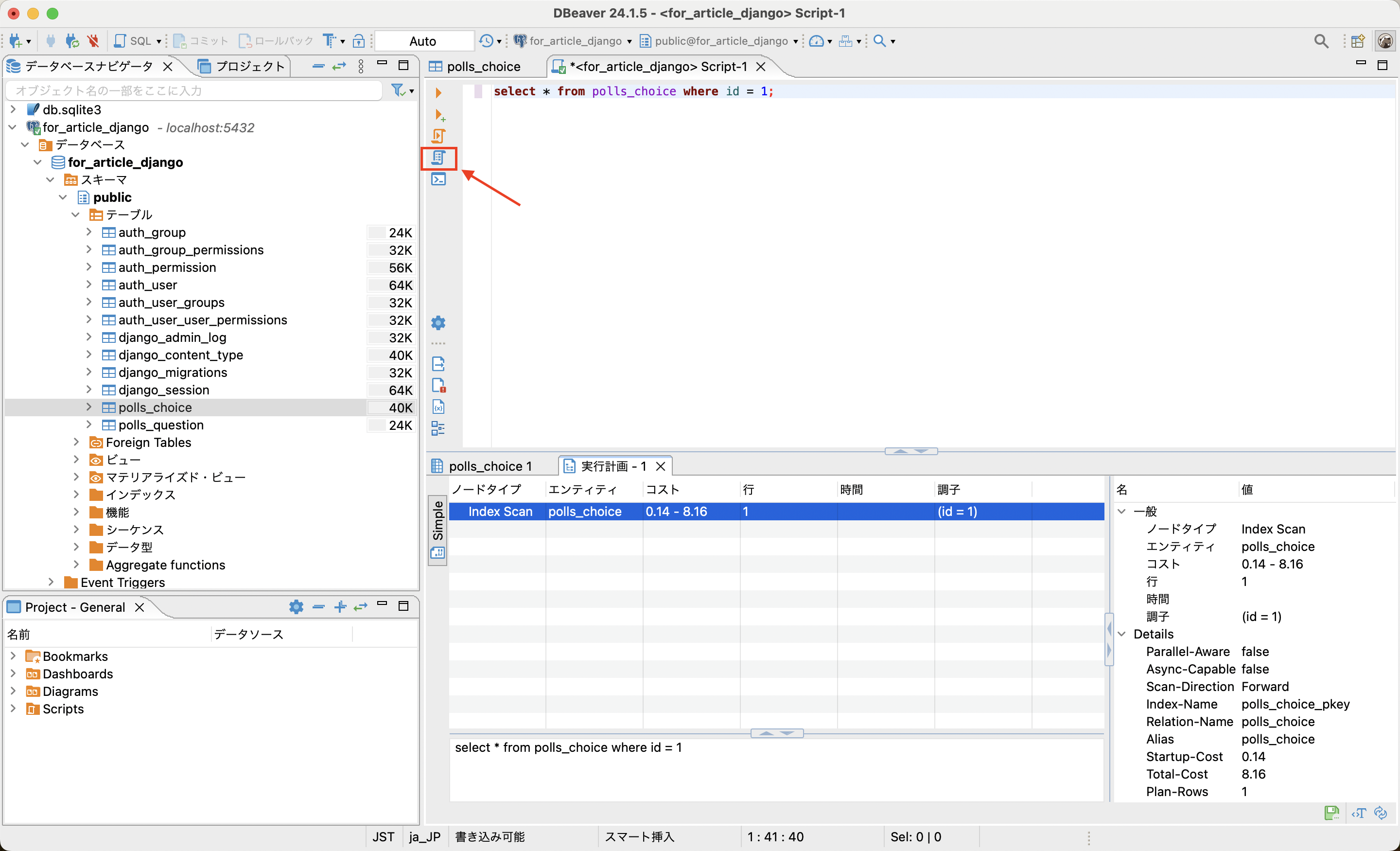Collapse the public schema node

pos(63,197)
